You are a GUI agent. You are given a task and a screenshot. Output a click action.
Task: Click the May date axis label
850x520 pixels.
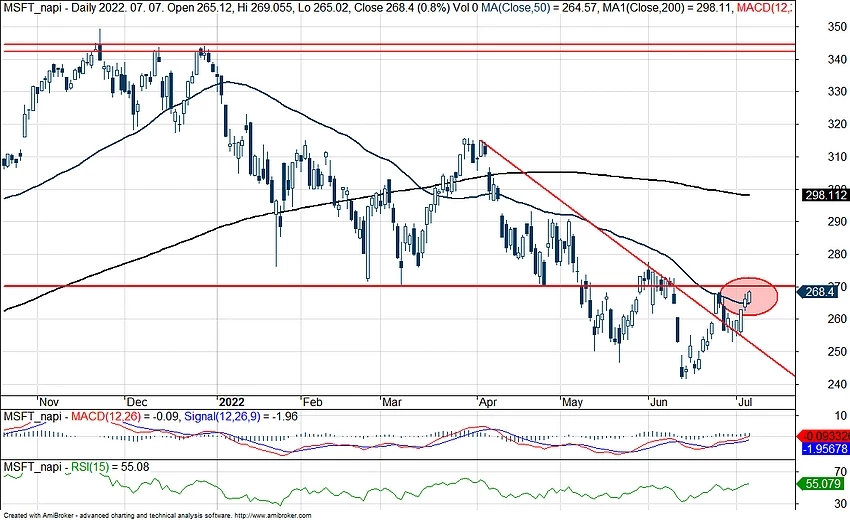[572, 402]
